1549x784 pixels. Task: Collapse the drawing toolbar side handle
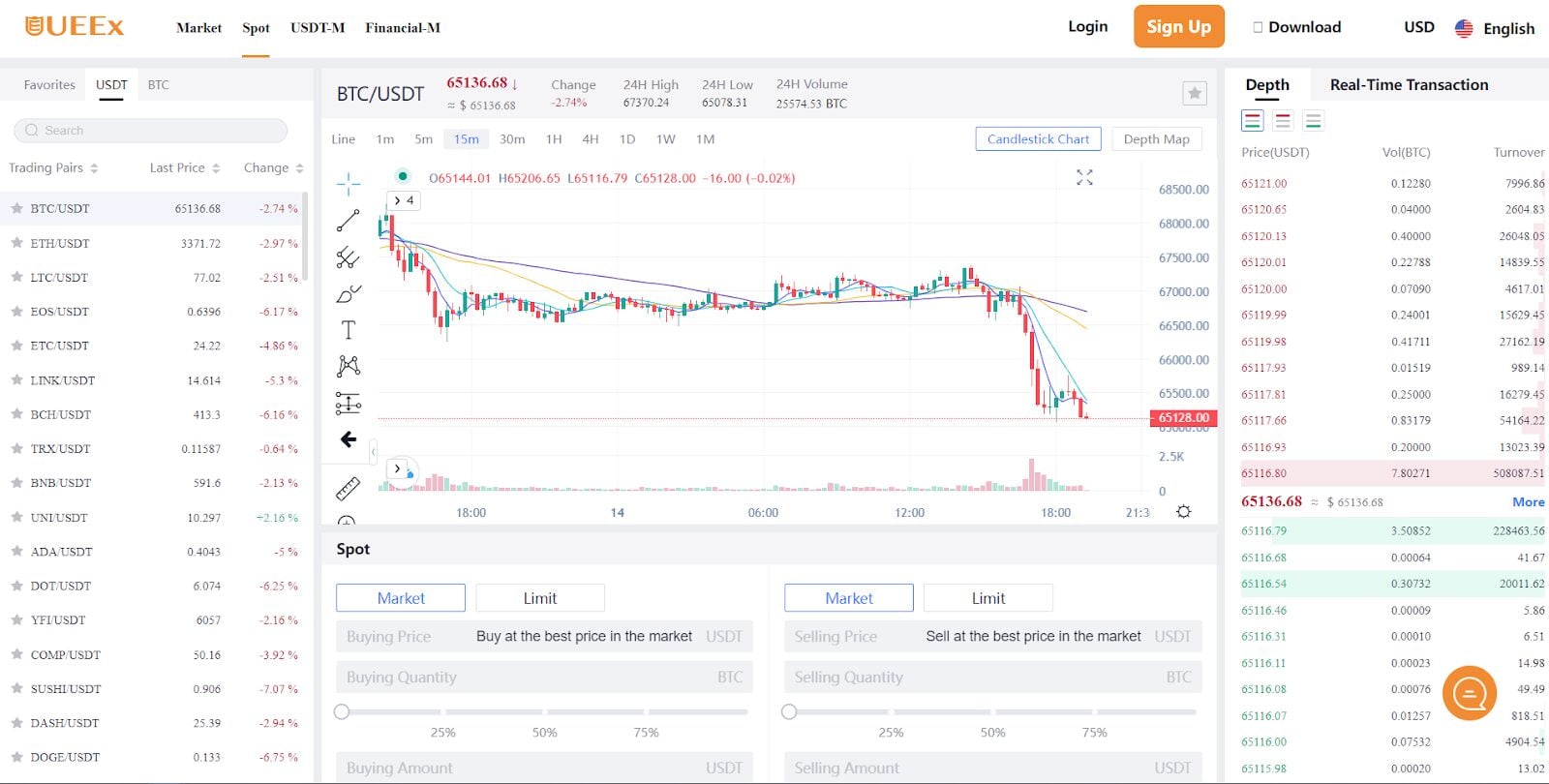point(373,451)
